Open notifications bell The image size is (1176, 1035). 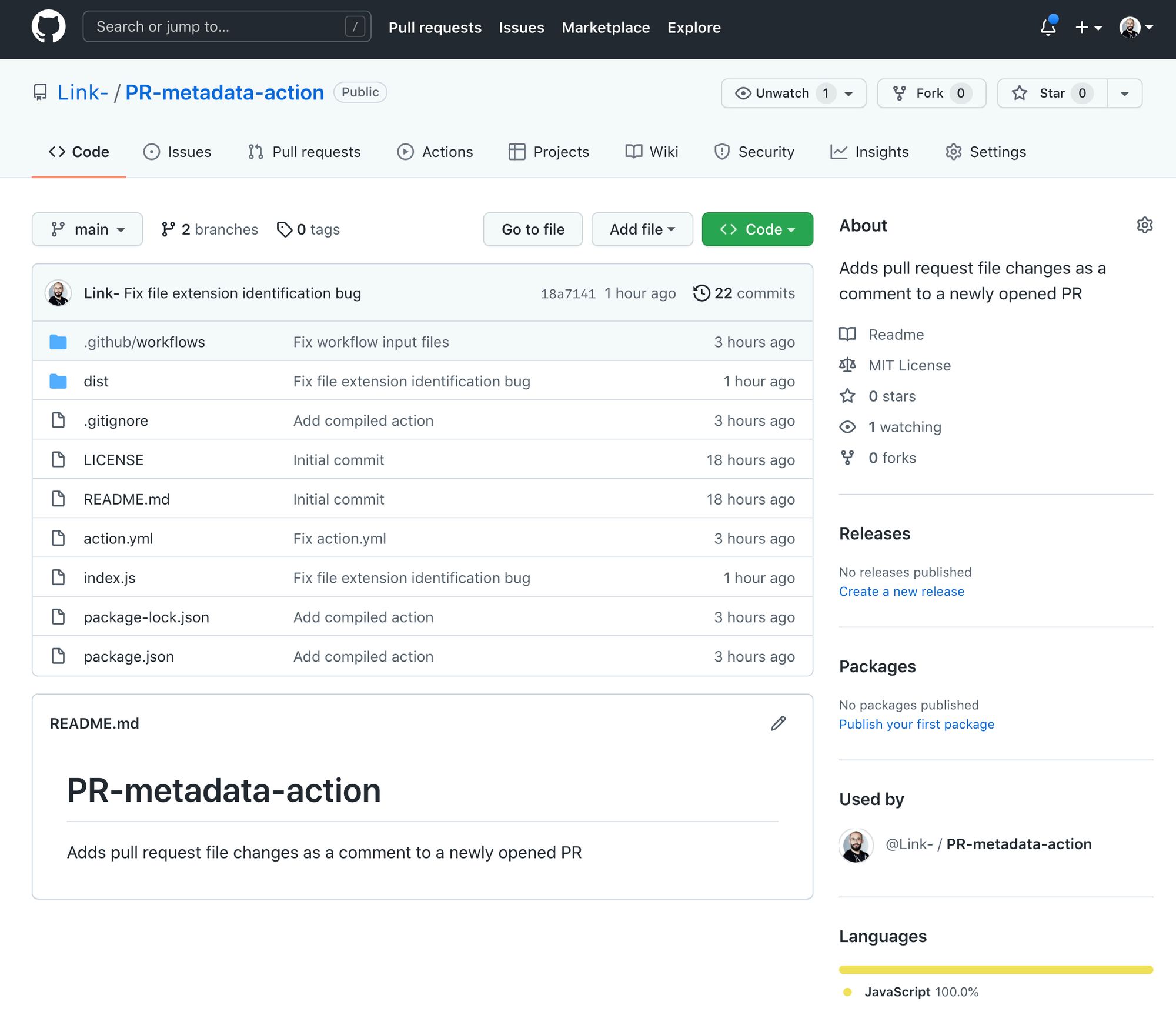coord(1048,27)
